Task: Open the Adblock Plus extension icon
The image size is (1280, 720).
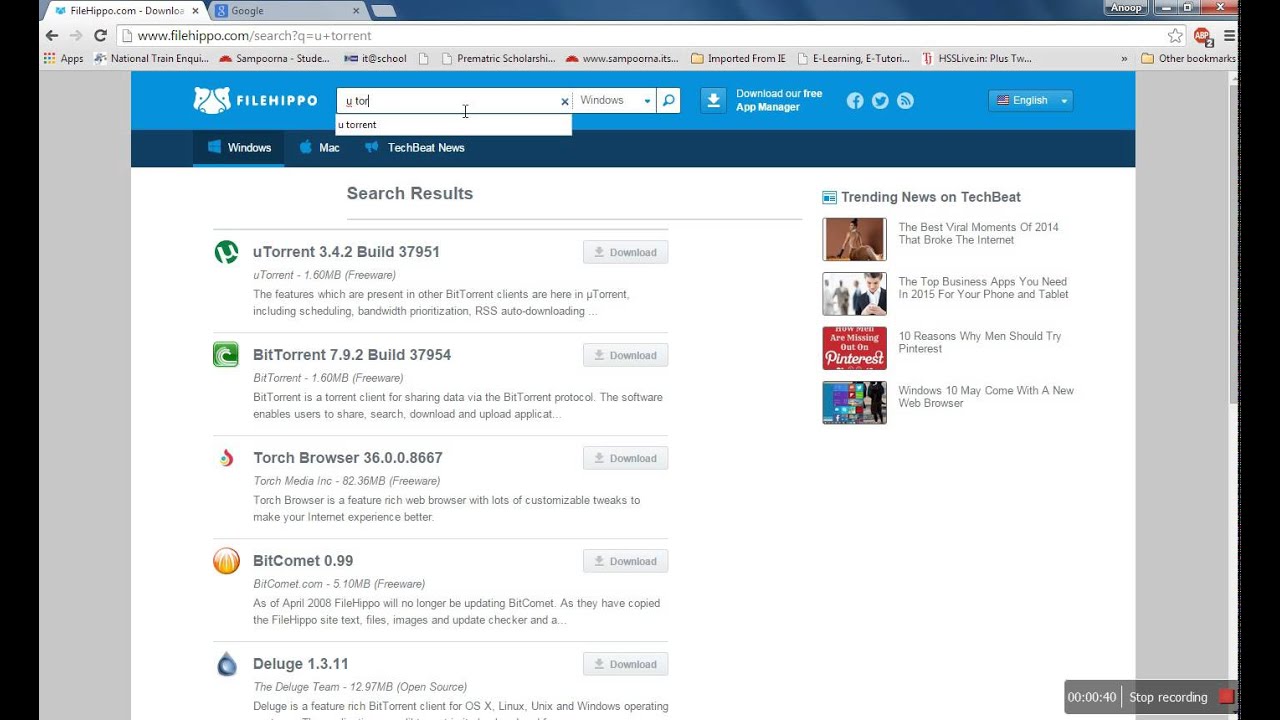Action: coord(1203,36)
